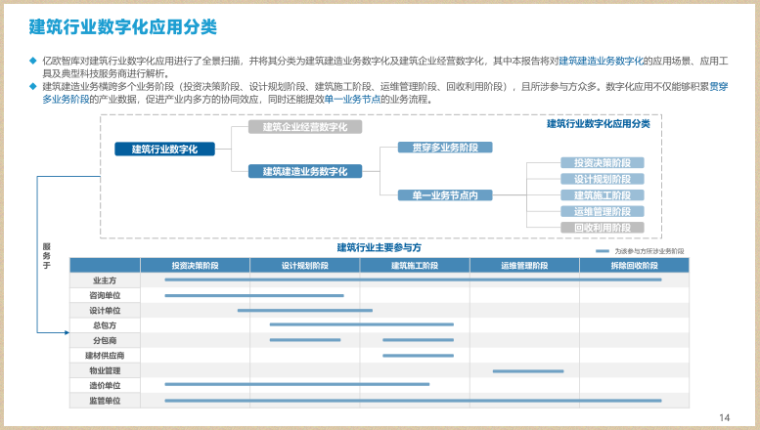Click the page number 14
The width and height of the screenshot is (760, 430).
click(725, 417)
